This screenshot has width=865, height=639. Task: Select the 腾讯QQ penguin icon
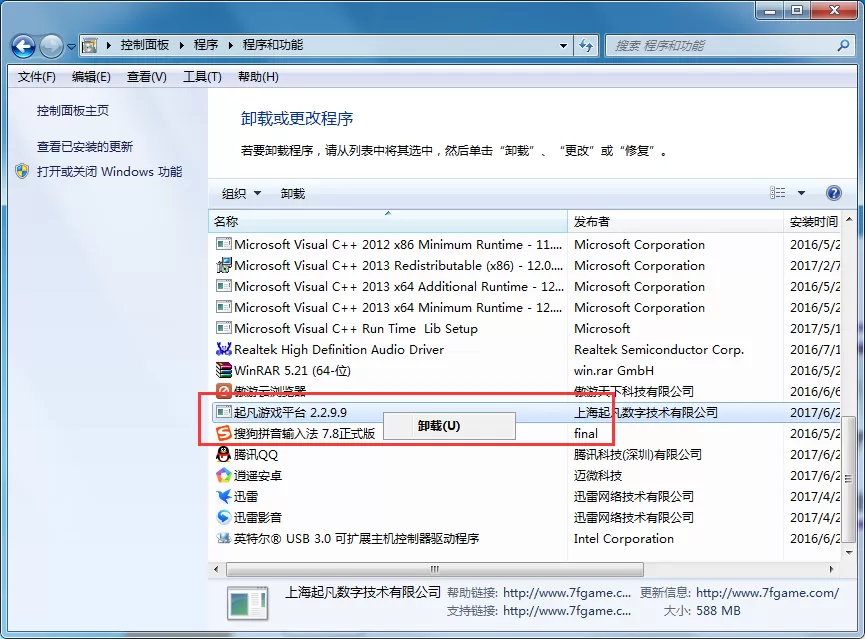pos(223,454)
